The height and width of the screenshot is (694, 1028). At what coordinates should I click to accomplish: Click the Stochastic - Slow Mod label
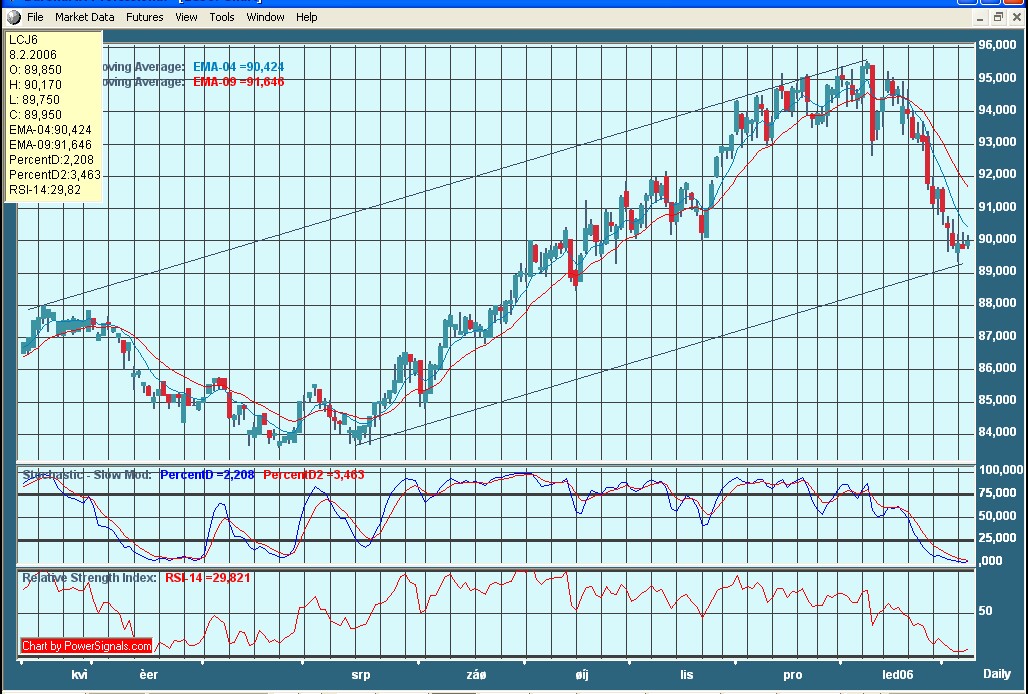[87, 474]
